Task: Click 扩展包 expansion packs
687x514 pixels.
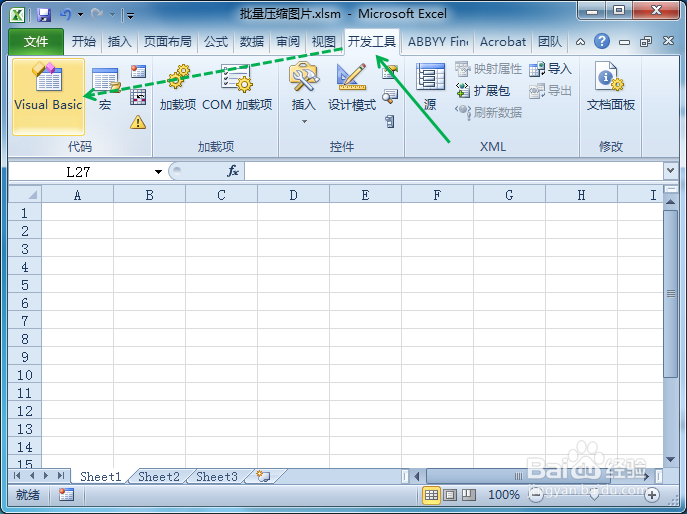Action: pyautogui.click(x=483, y=91)
